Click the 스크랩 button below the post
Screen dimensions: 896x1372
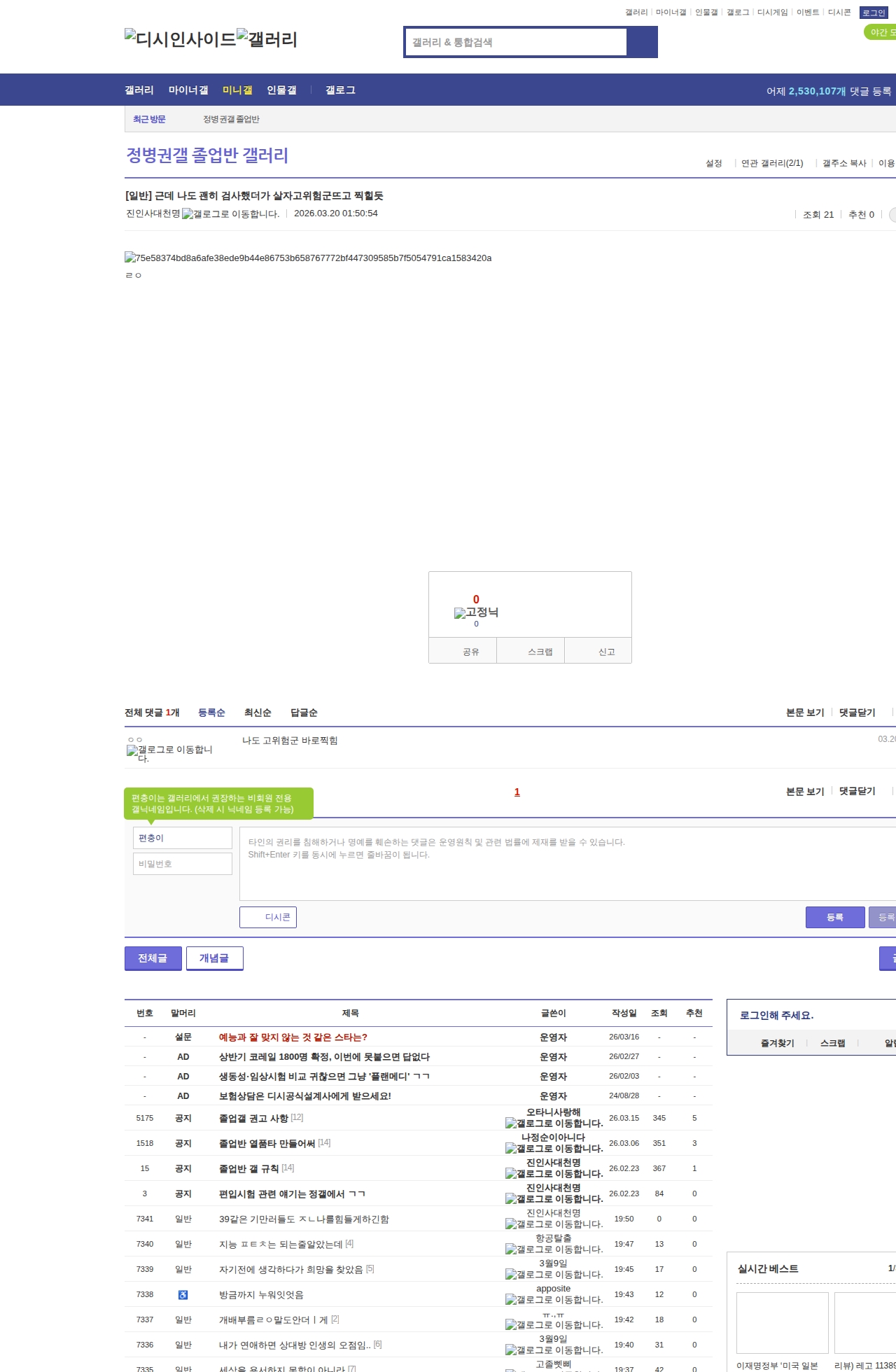(540, 652)
